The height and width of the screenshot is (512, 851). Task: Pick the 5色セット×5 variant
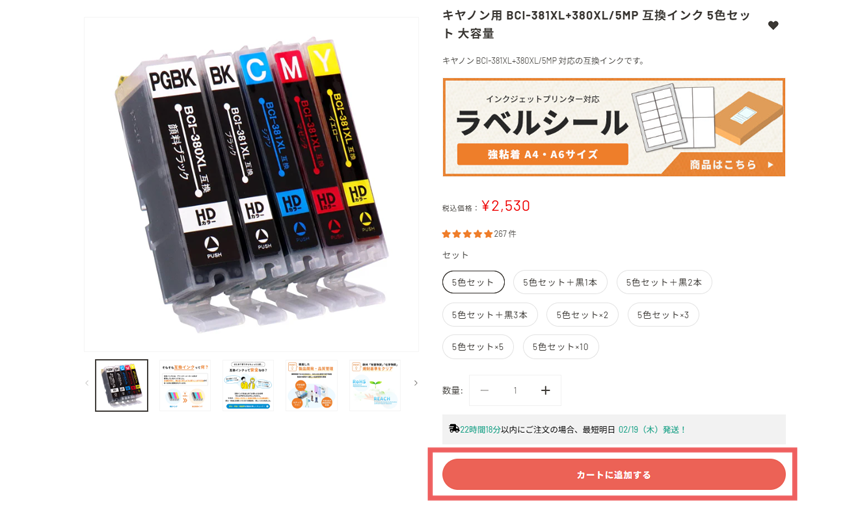[478, 347]
